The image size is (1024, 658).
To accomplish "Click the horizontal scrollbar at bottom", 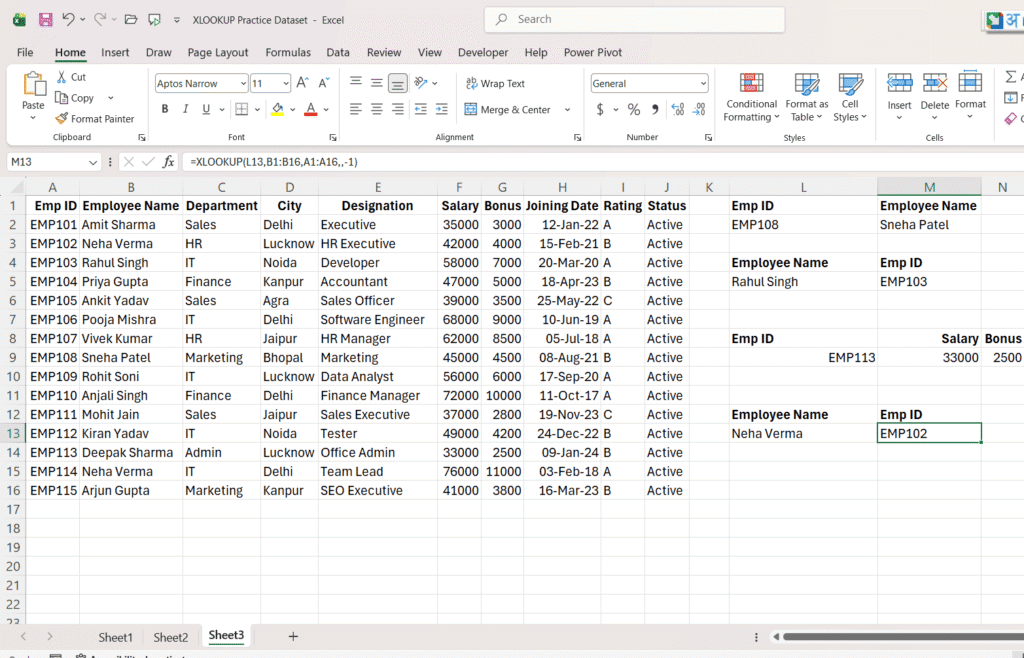I will tap(903, 636).
